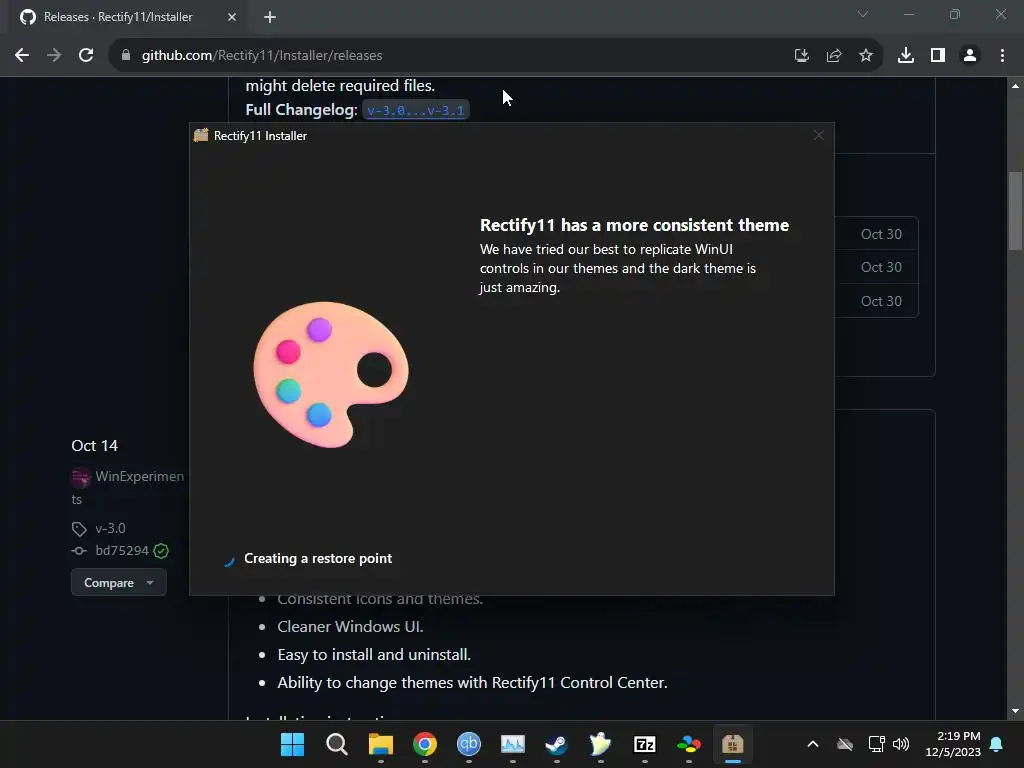Open notifications bell icon
The width and height of the screenshot is (1024, 768).
[x=997, y=744]
